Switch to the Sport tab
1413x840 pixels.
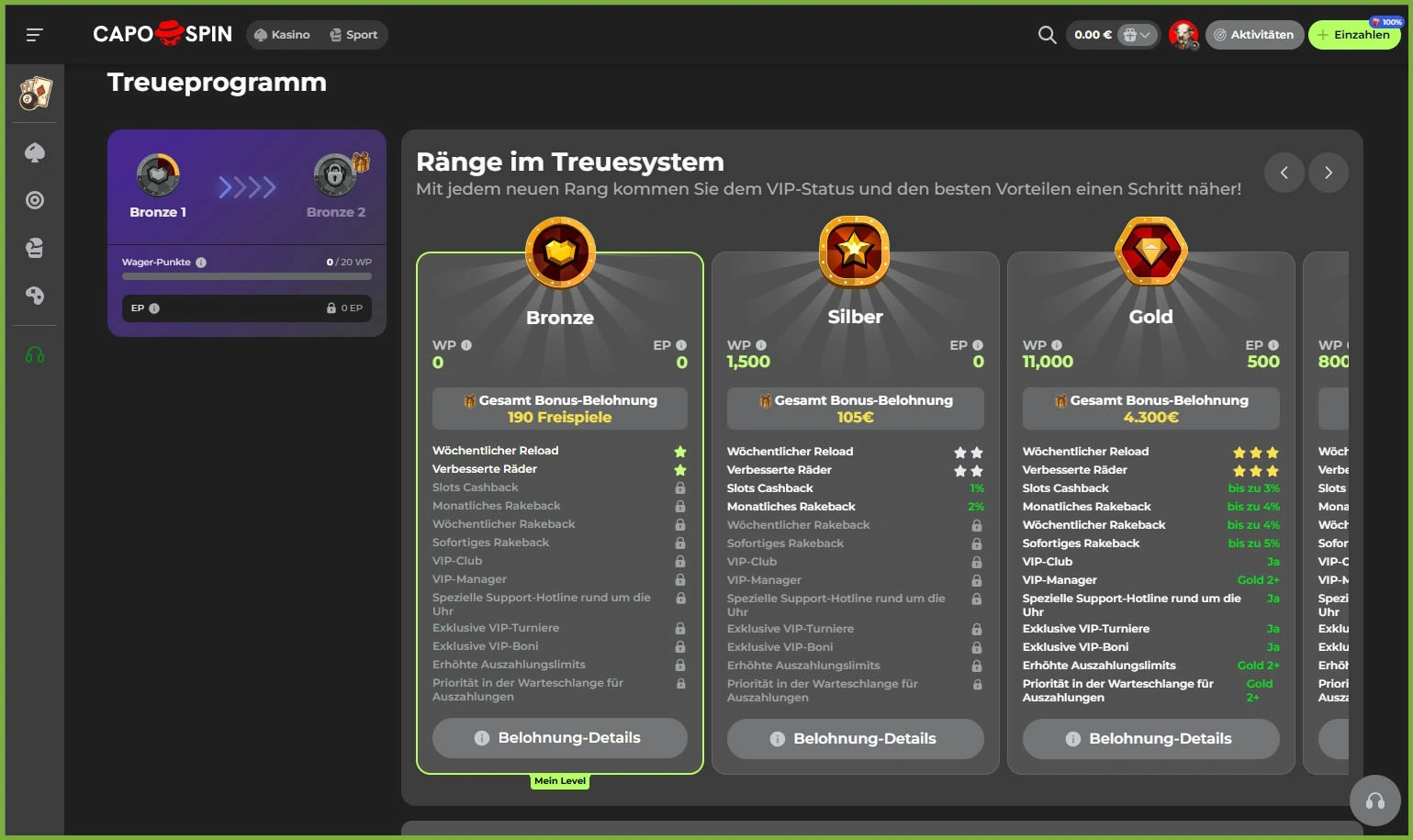tap(353, 35)
